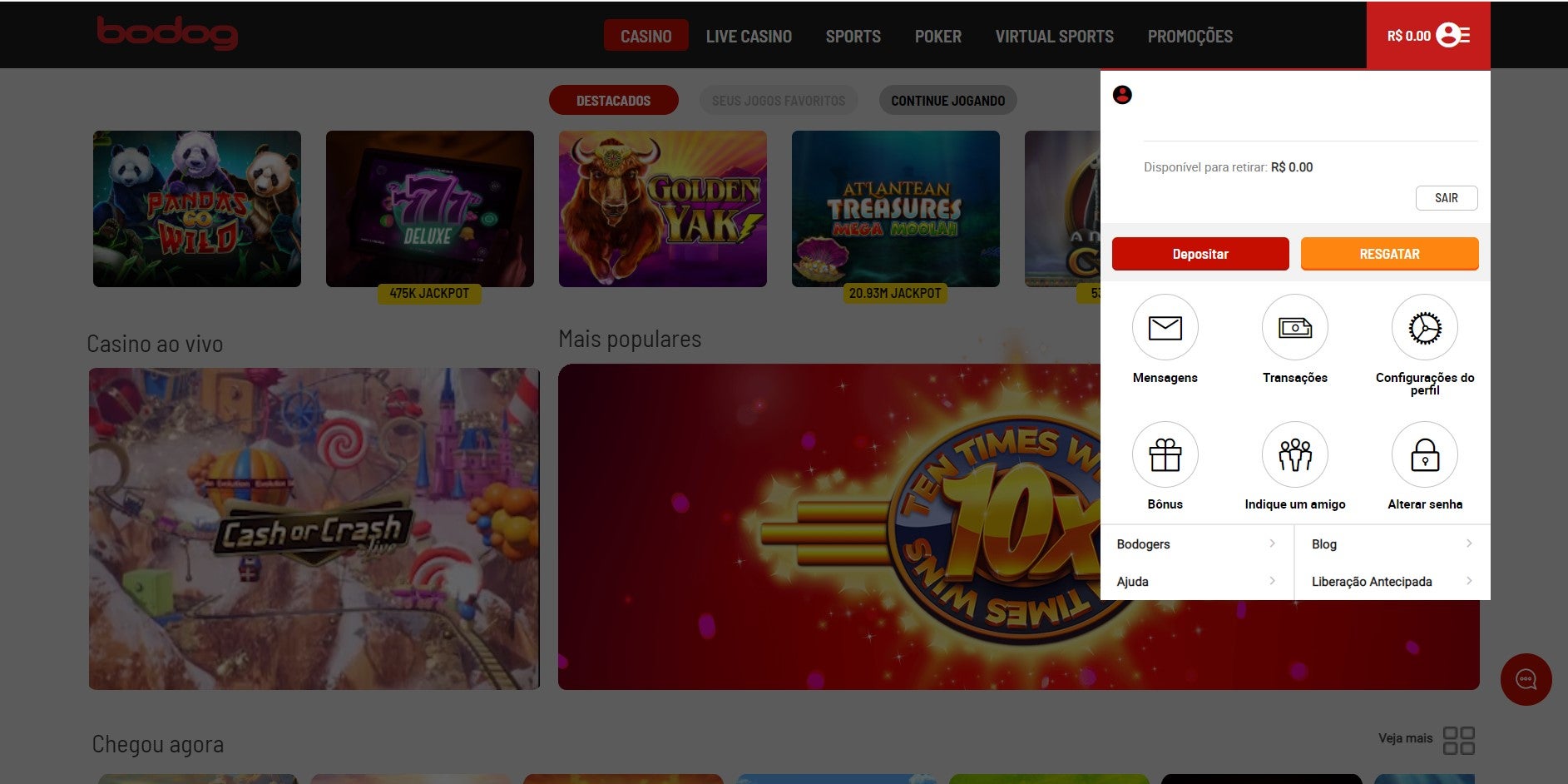Go to the CASINO section
Screen dimensions: 1568x784
coord(646,36)
